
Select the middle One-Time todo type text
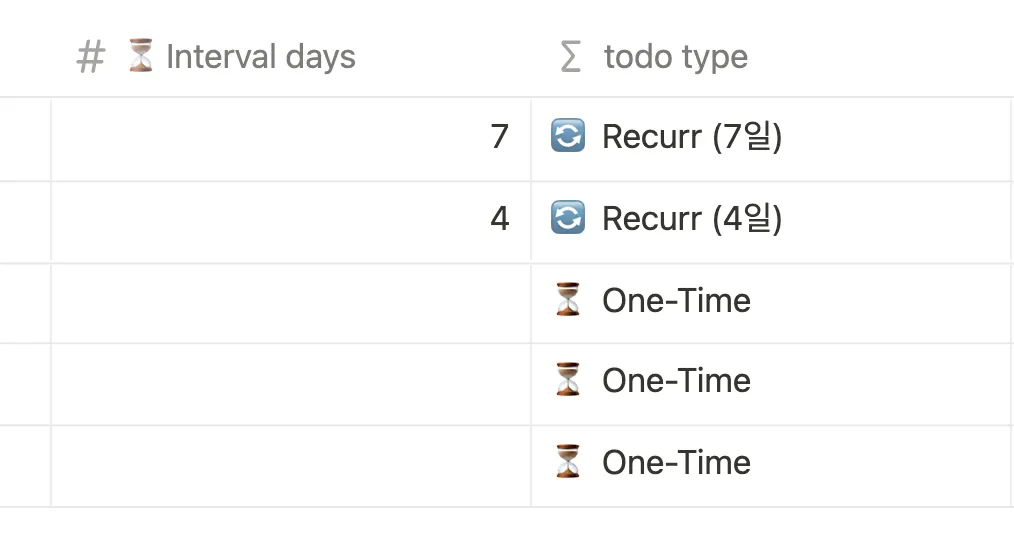[x=676, y=381]
